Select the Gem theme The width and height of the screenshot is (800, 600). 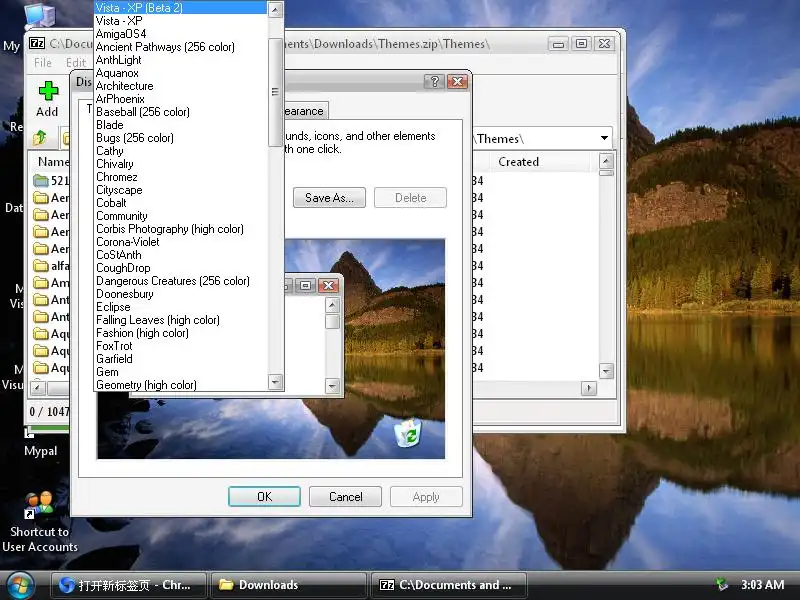181,372
